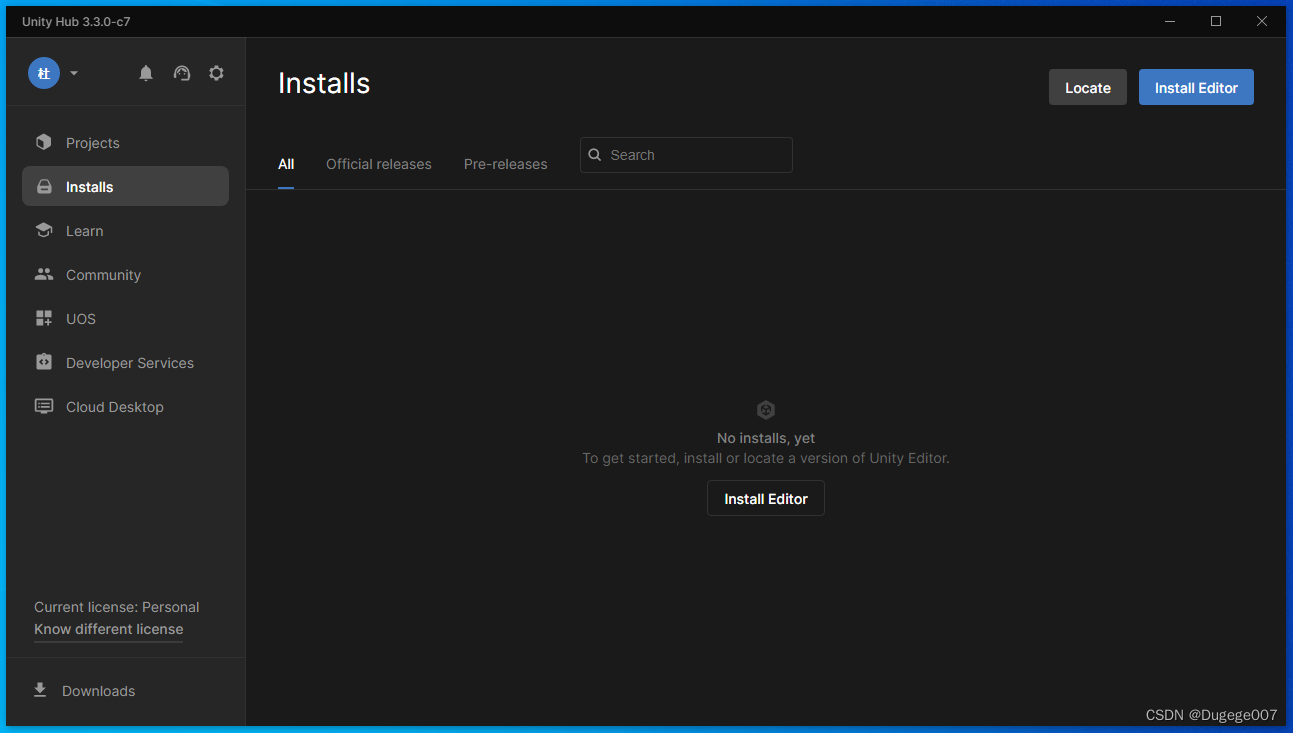Open the UOS section
This screenshot has height=733, width=1293.
125,319
